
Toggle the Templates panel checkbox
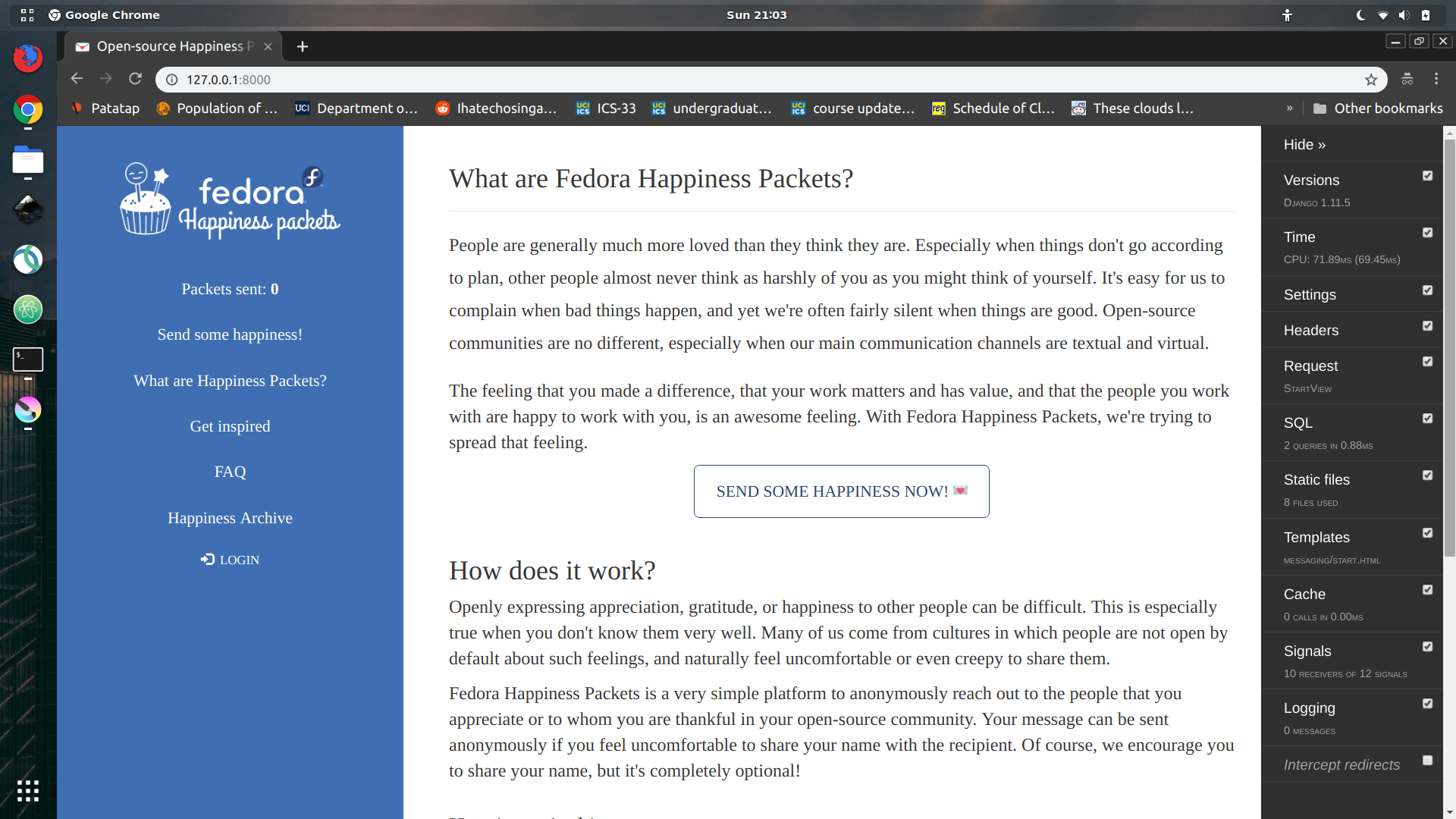point(1428,533)
